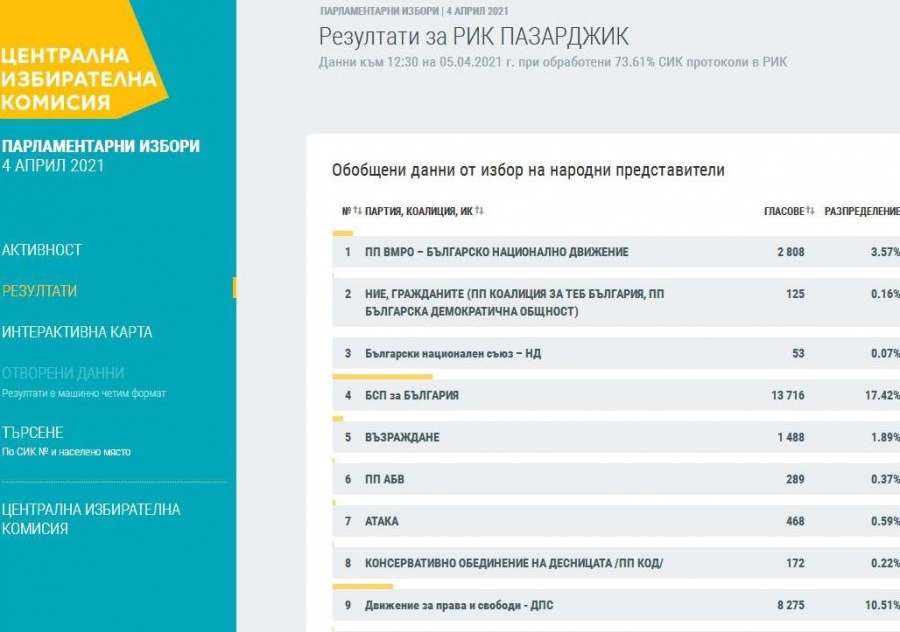The width and height of the screenshot is (900, 632).
Task: Click the yellow progress bar above БСП row
Action: tap(382, 377)
